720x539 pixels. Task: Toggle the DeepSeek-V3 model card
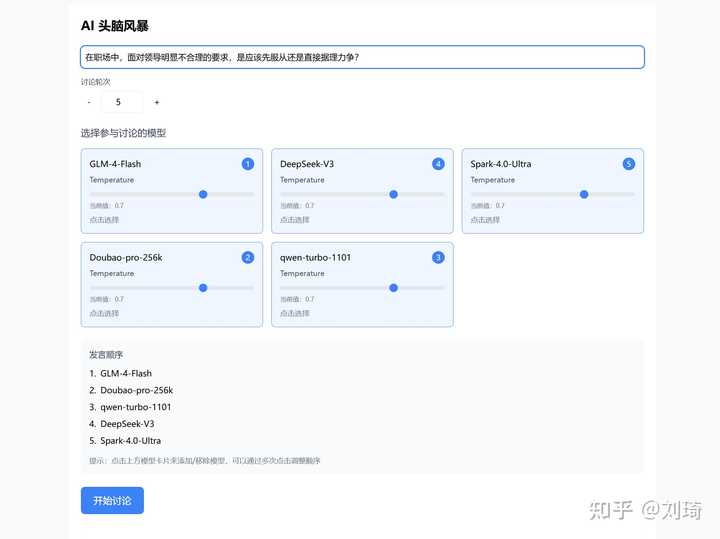[x=362, y=191]
